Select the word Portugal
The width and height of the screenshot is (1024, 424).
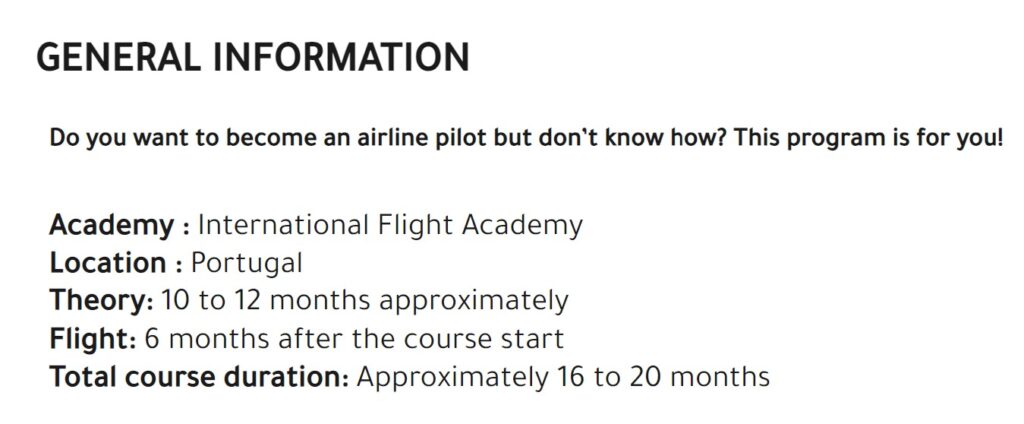click(x=246, y=265)
